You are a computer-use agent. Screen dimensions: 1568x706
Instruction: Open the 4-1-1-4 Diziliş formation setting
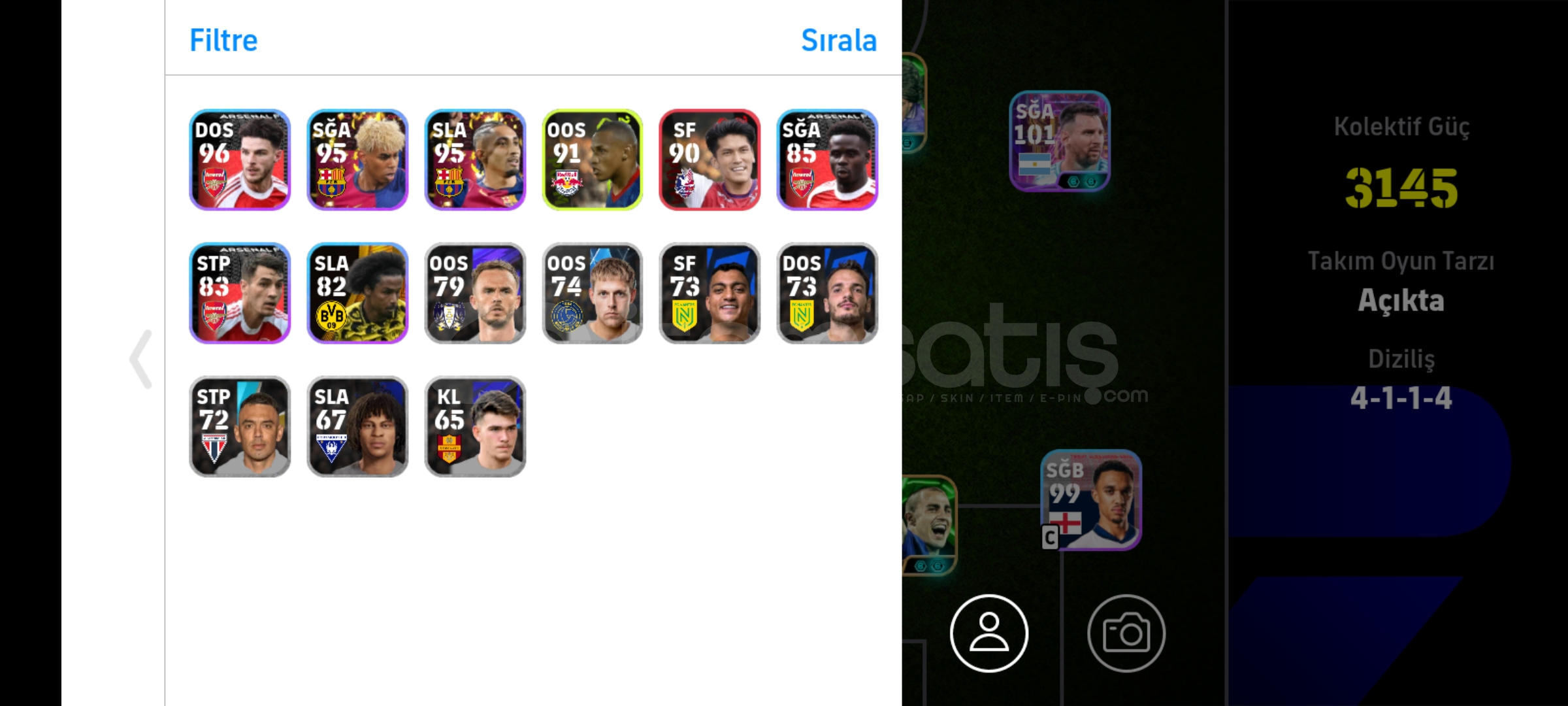(x=1401, y=397)
